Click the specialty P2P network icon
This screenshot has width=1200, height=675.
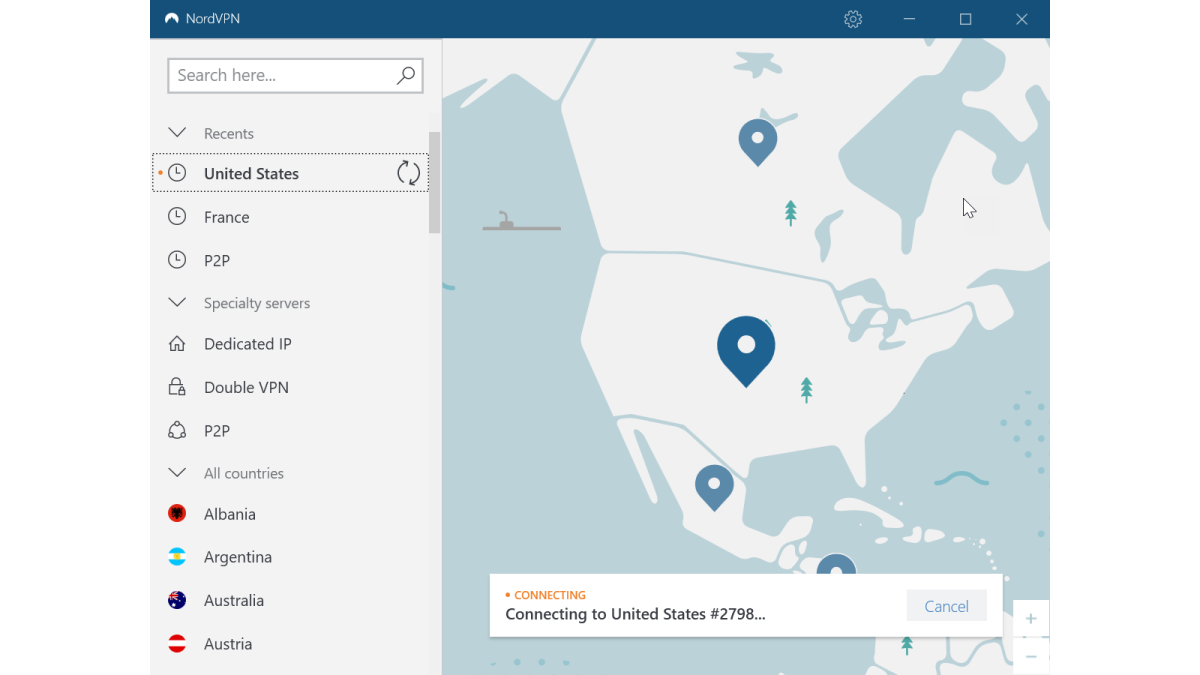pos(177,430)
